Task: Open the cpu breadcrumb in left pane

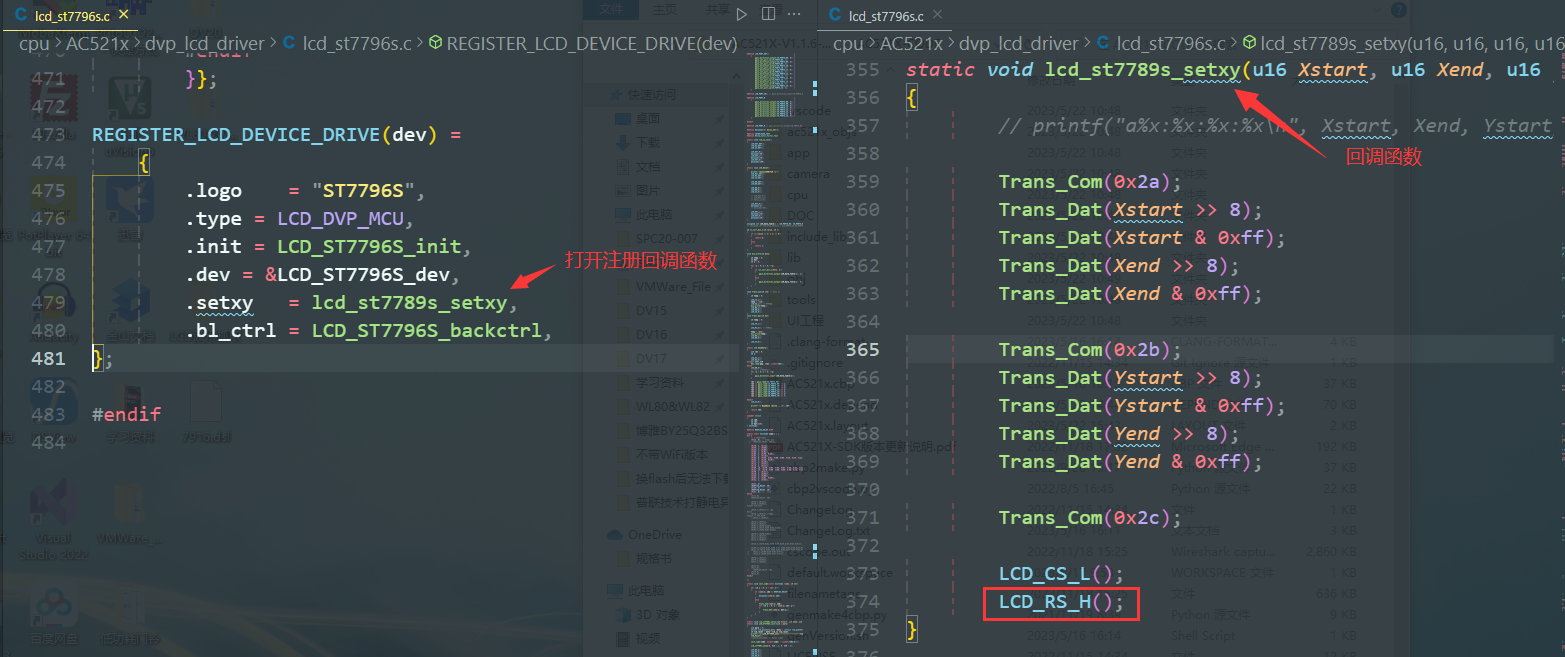Action: pos(34,43)
